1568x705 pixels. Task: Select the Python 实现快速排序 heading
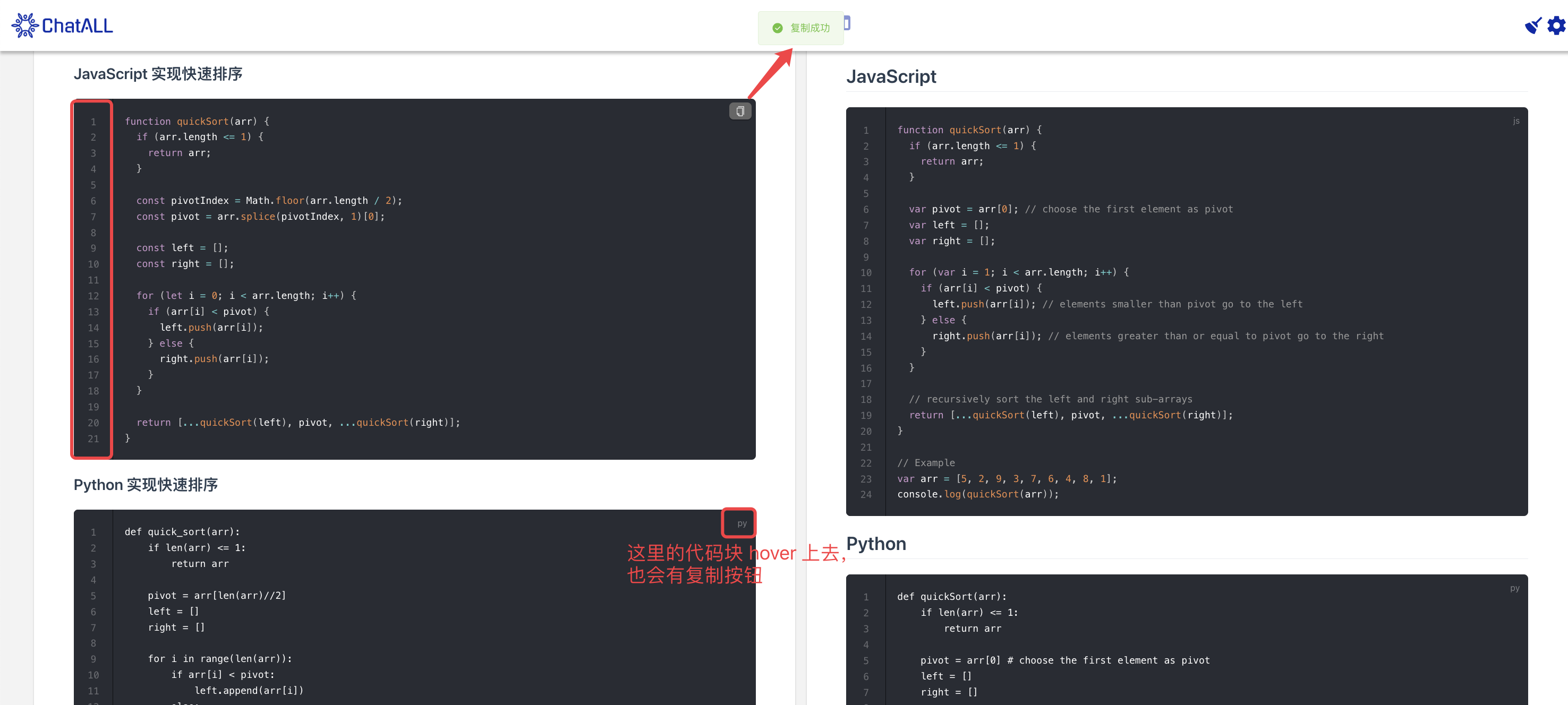click(146, 485)
